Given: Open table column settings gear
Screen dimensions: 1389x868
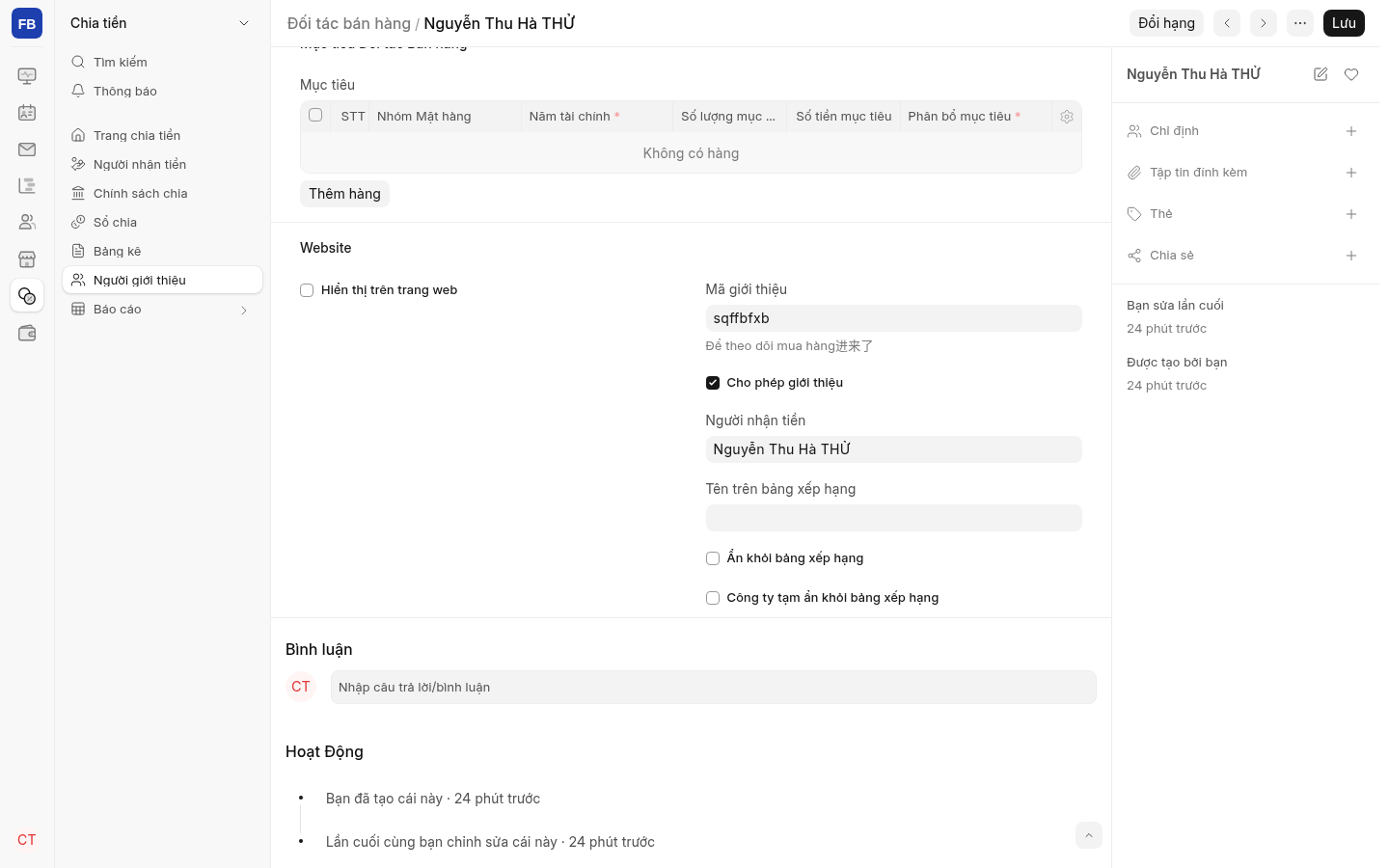Looking at the screenshot, I should coord(1067,117).
